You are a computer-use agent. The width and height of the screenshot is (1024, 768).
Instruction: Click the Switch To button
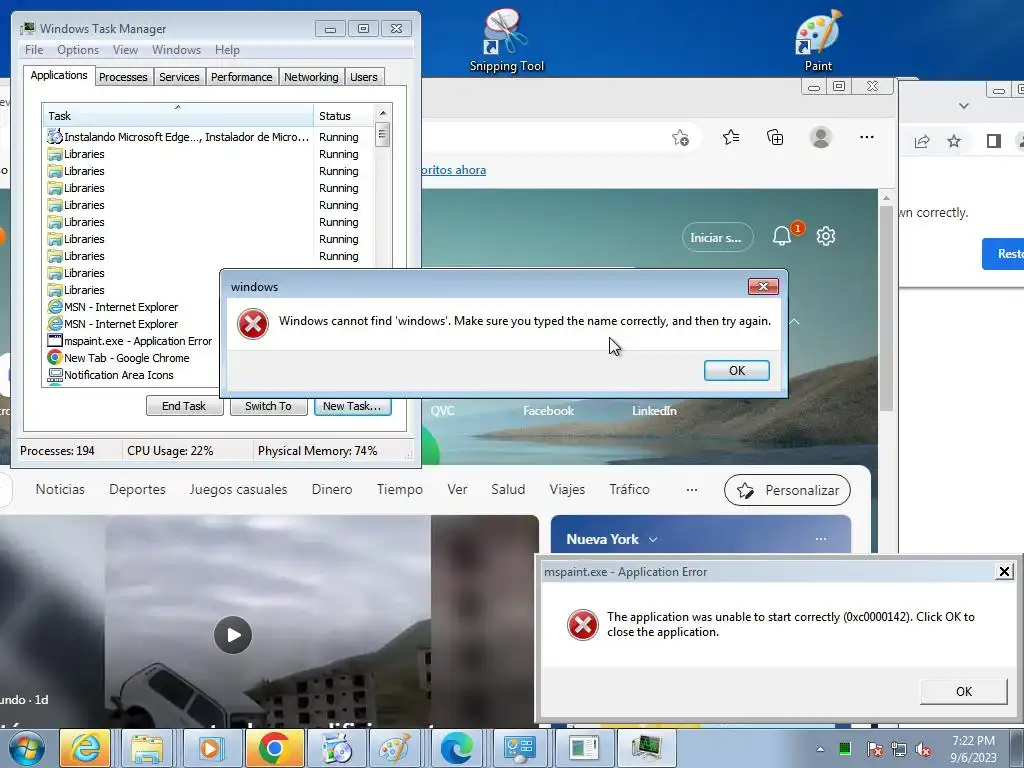click(x=268, y=406)
